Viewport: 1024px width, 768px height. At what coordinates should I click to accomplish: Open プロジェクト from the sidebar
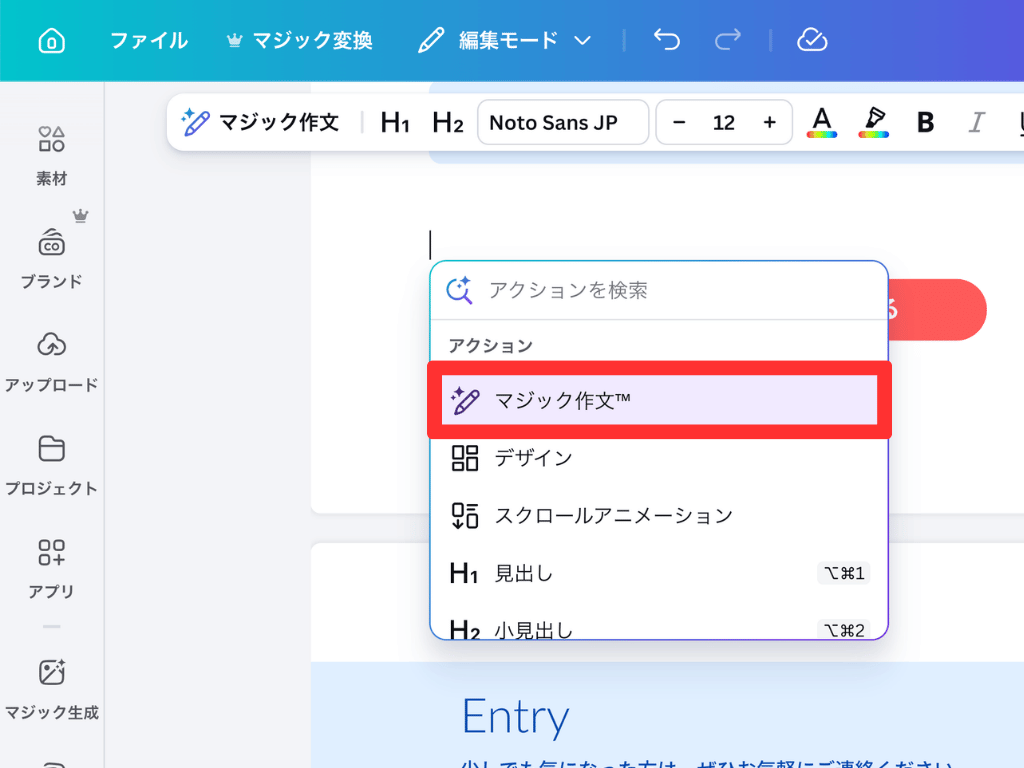click(x=51, y=465)
